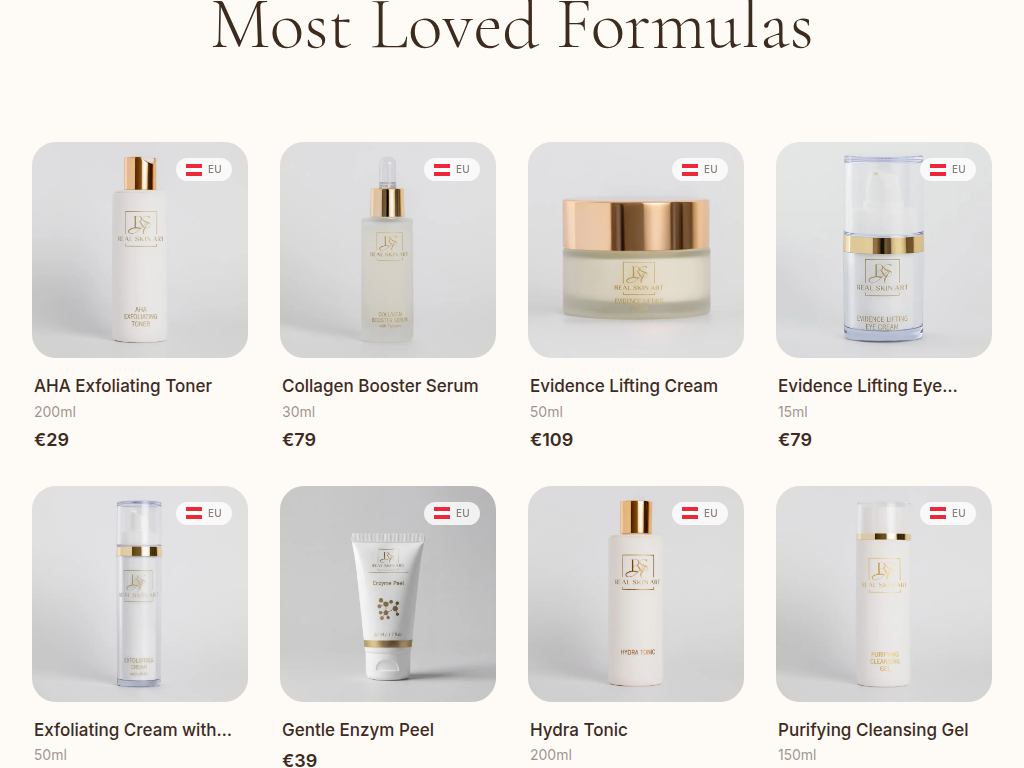Click the EU flag badge on Cleansing Gel
This screenshot has height=768, width=1024.
(948, 513)
